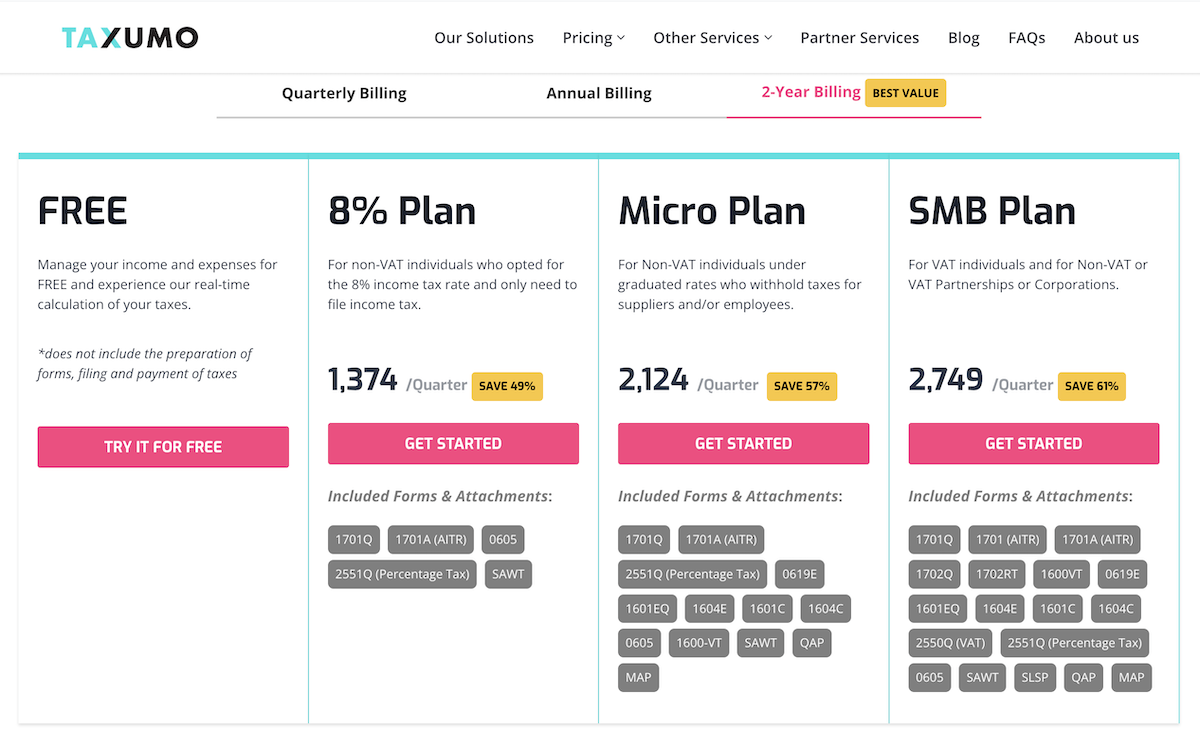Viewport: 1200px width, 730px height.
Task: Click the SAWT form tag under 8% Plan
Action: (508, 573)
